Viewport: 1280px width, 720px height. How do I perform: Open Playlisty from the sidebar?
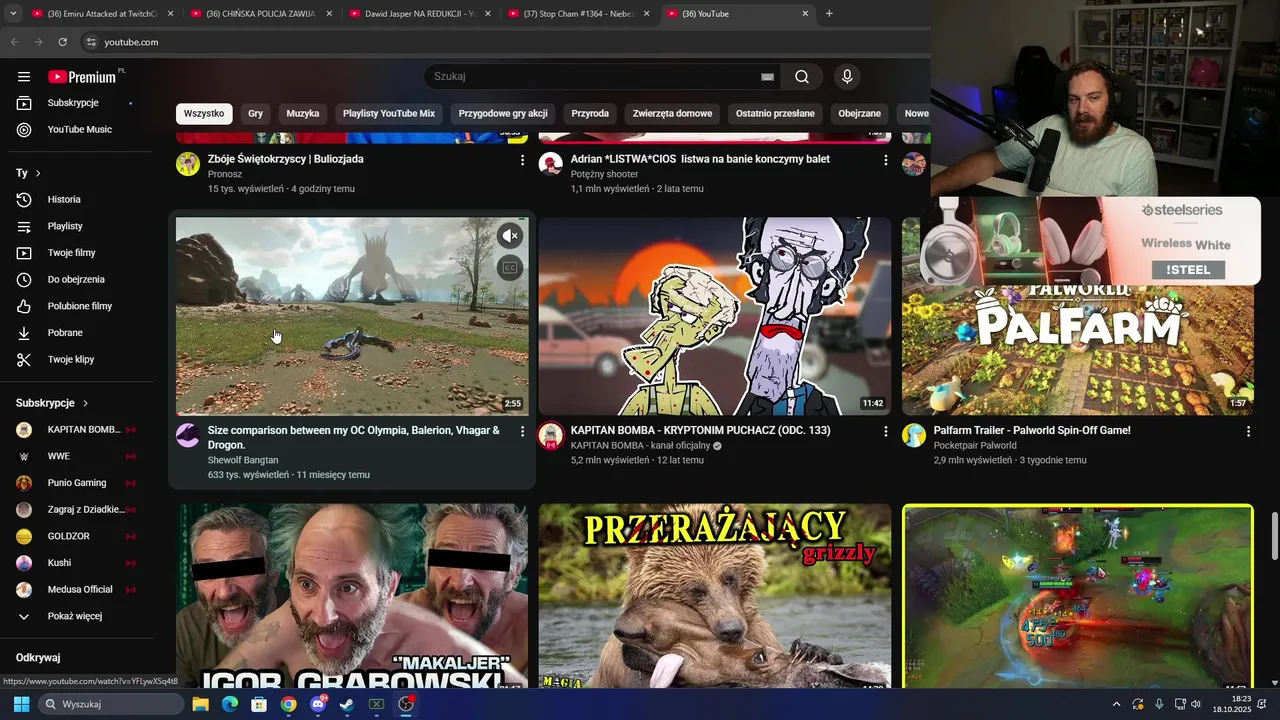65,226
